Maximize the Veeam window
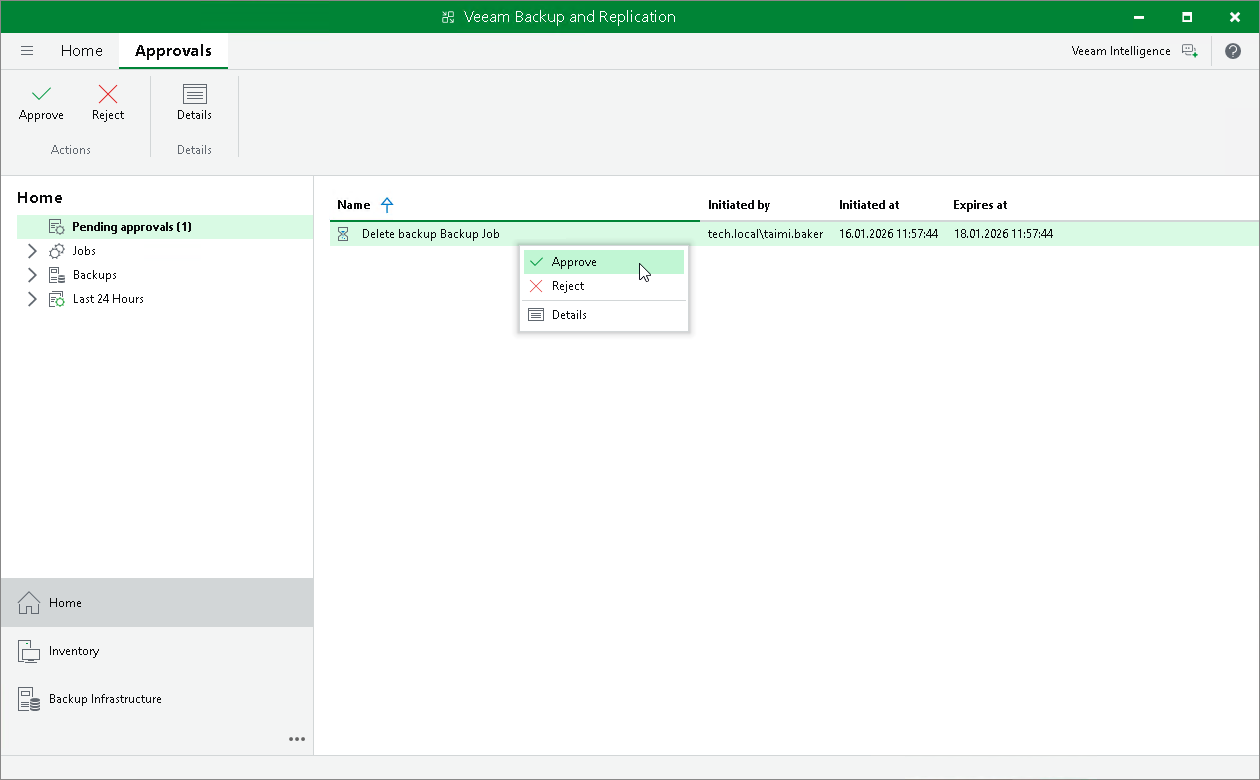 [x=1187, y=17]
